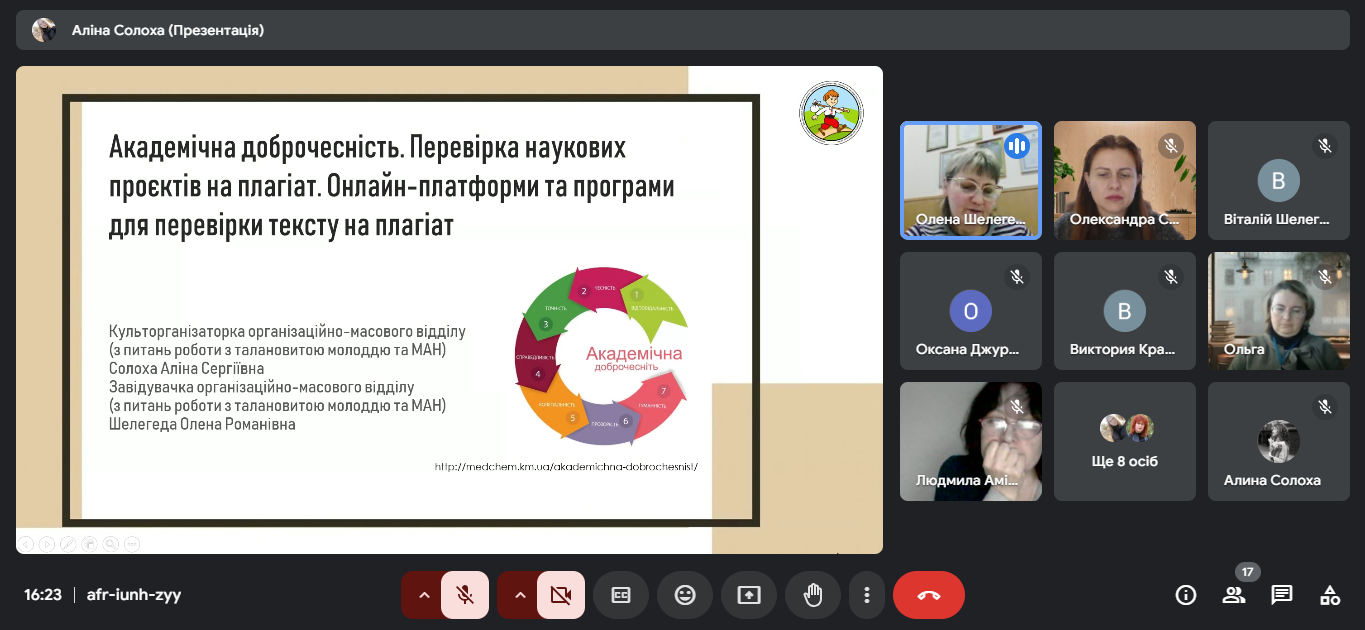Open the activities shapes icon
This screenshot has height=630, width=1365.
click(x=1330, y=596)
